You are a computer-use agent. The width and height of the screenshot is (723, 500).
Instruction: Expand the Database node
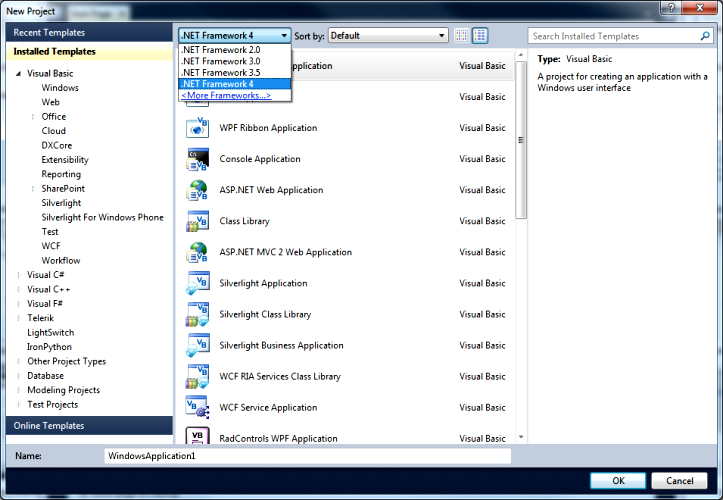19,376
